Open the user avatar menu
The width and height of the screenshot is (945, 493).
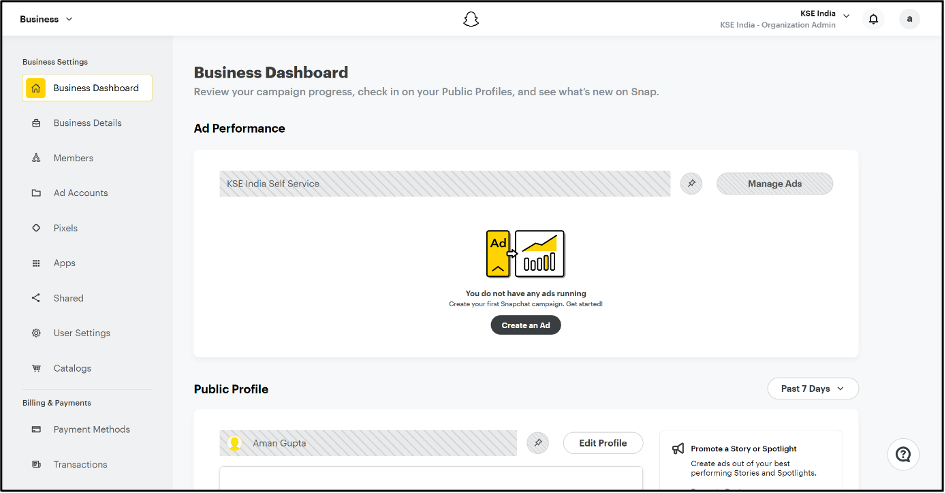coord(909,19)
